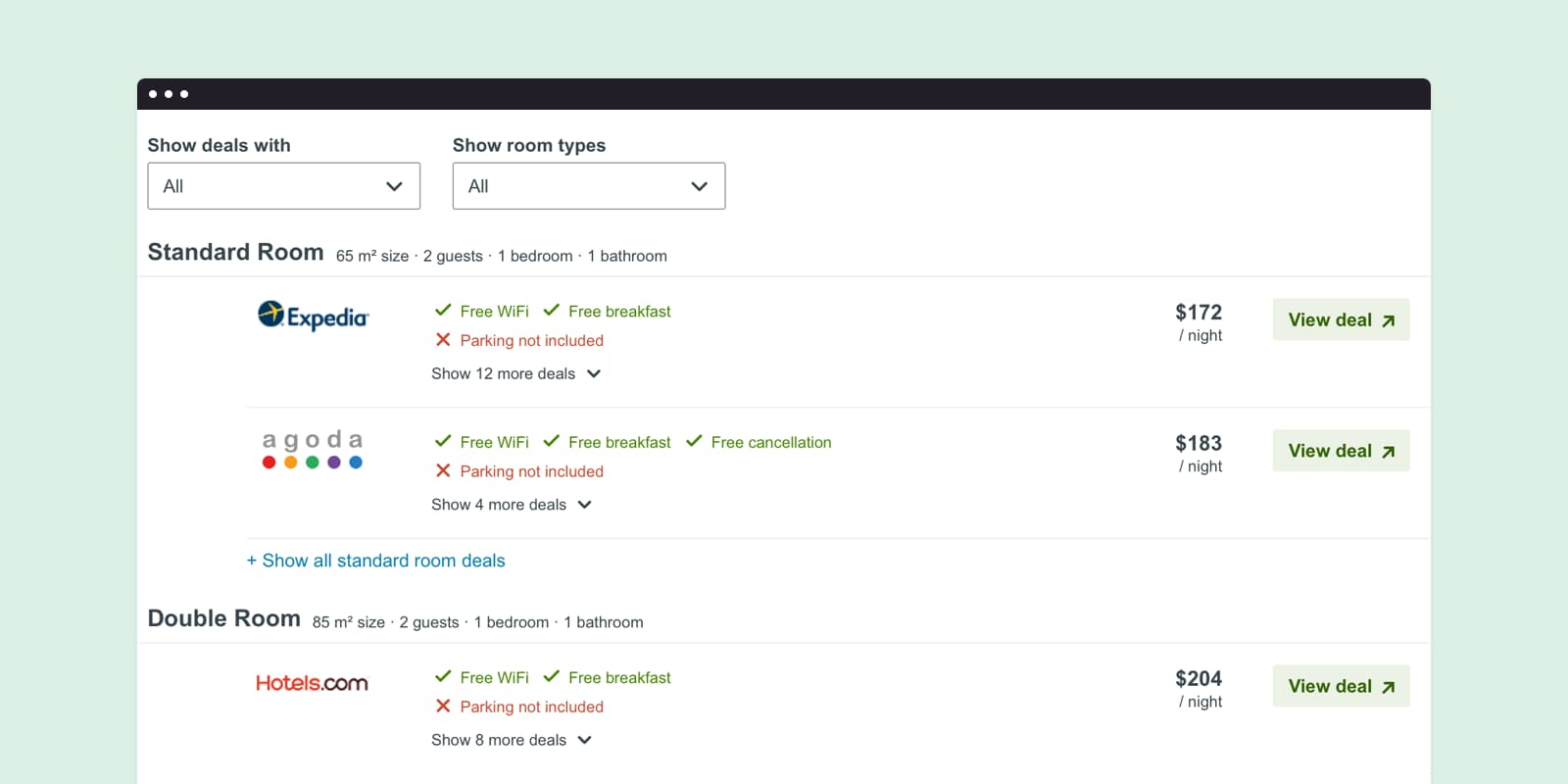Click the Expedia logo
Screen dimensions: 1568x784
tap(313, 317)
